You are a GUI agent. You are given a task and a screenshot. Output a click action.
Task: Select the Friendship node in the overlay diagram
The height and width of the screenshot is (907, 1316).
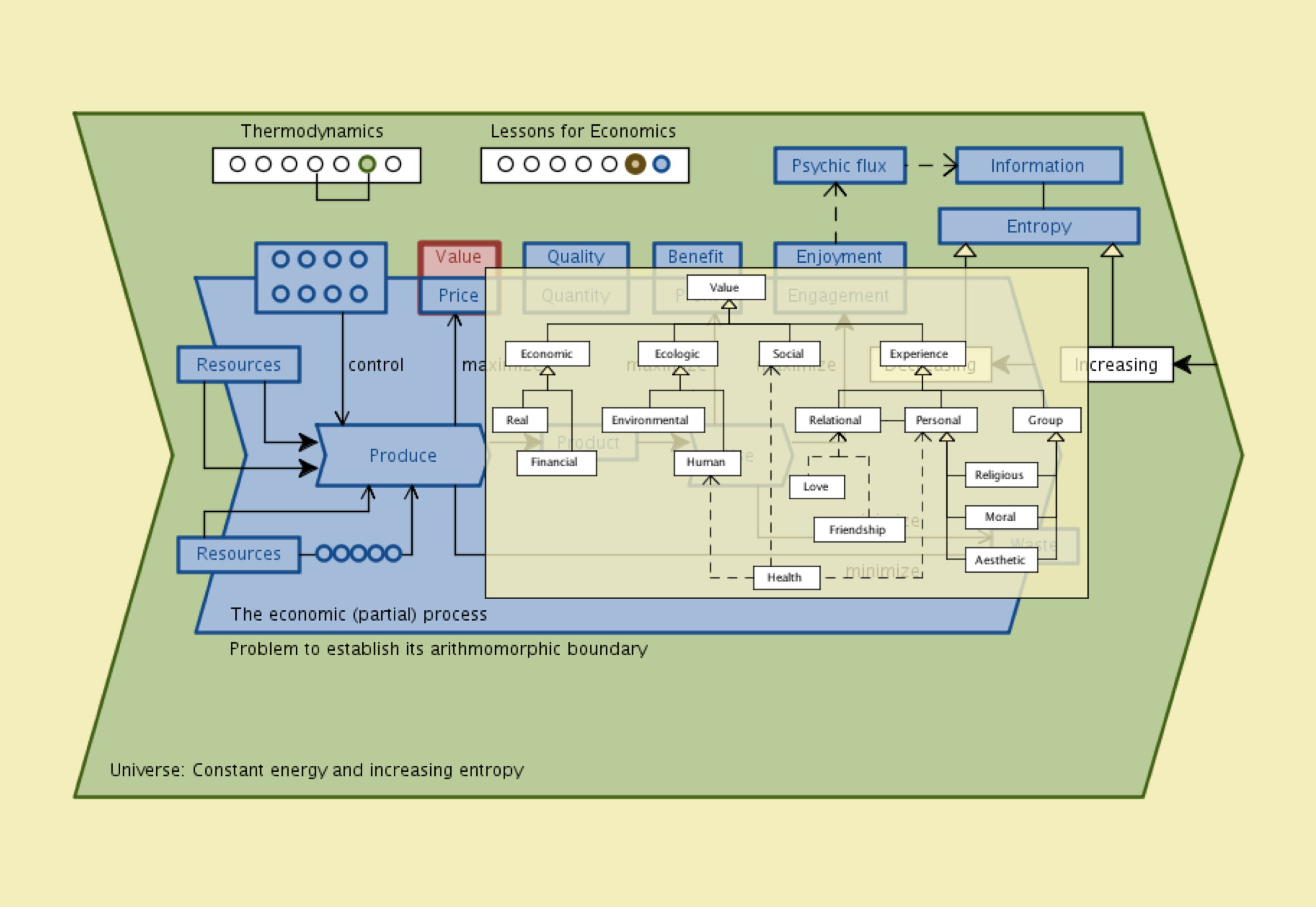(x=858, y=530)
